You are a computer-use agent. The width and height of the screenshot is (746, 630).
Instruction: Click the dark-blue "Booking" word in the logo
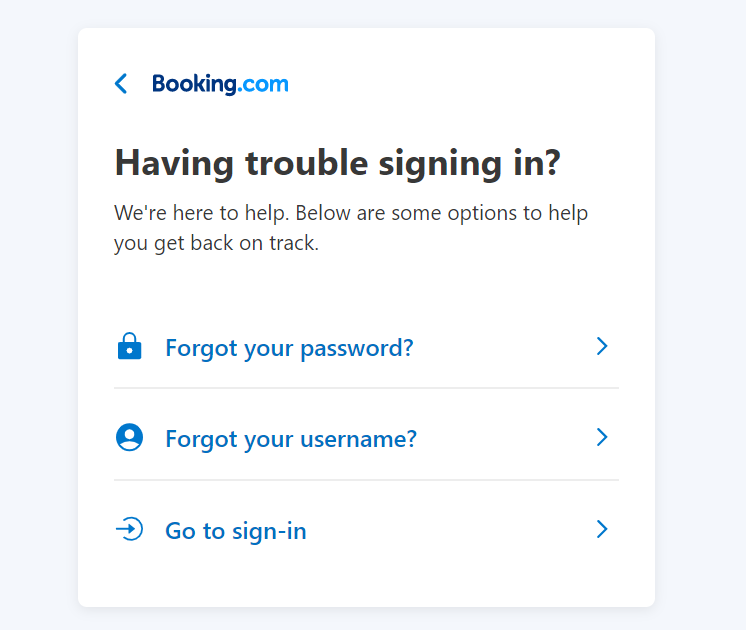pyautogui.click(x=195, y=84)
